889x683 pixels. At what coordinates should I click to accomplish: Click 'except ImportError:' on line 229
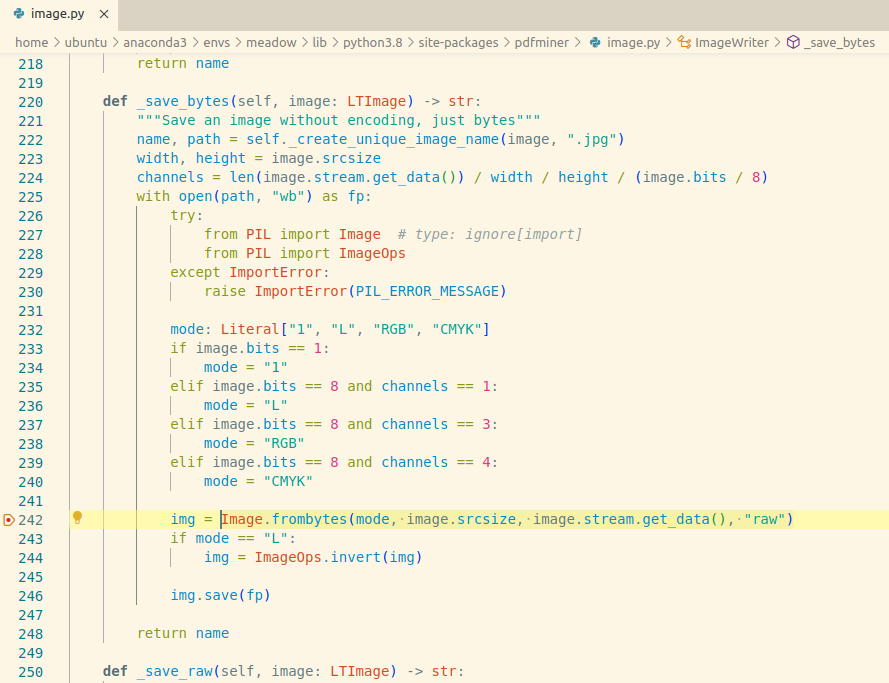pos(250,272)
